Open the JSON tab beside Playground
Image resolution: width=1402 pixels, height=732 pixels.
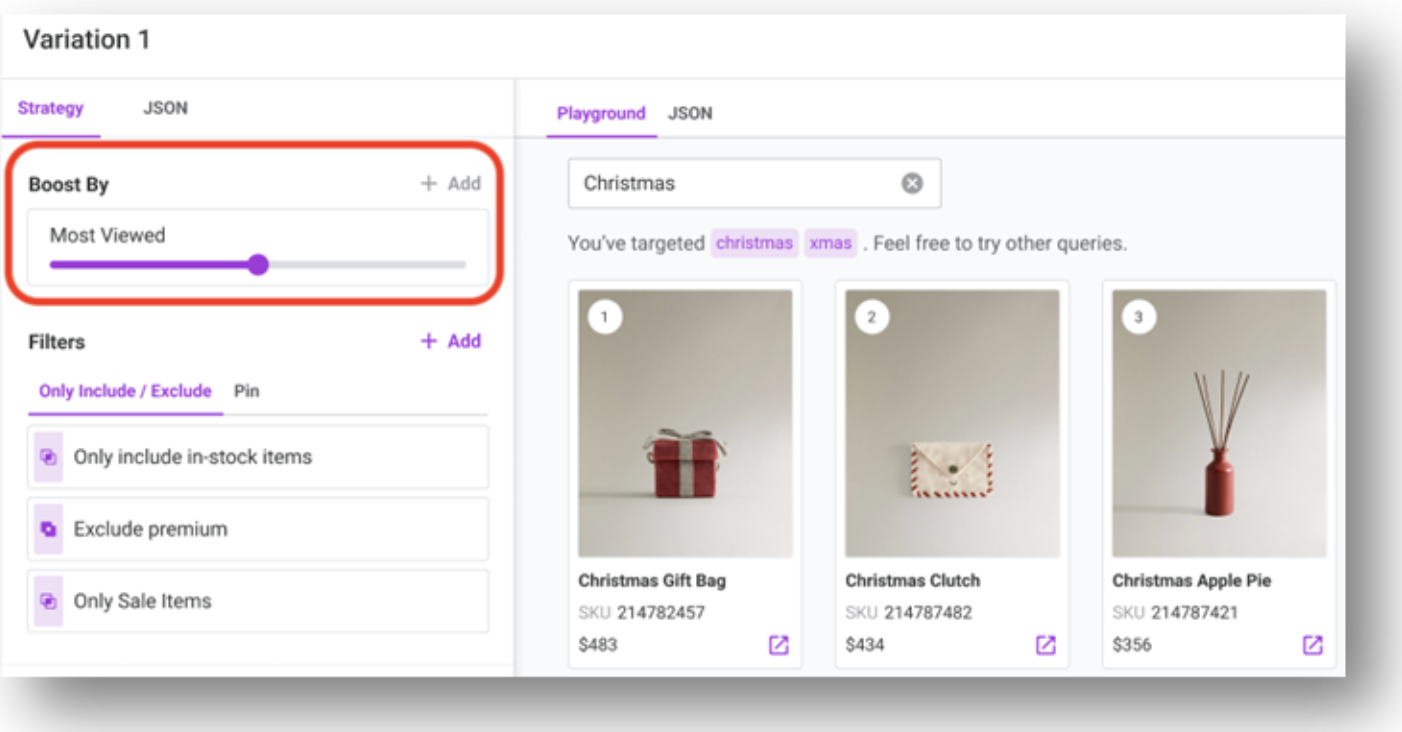click(690, 114)
